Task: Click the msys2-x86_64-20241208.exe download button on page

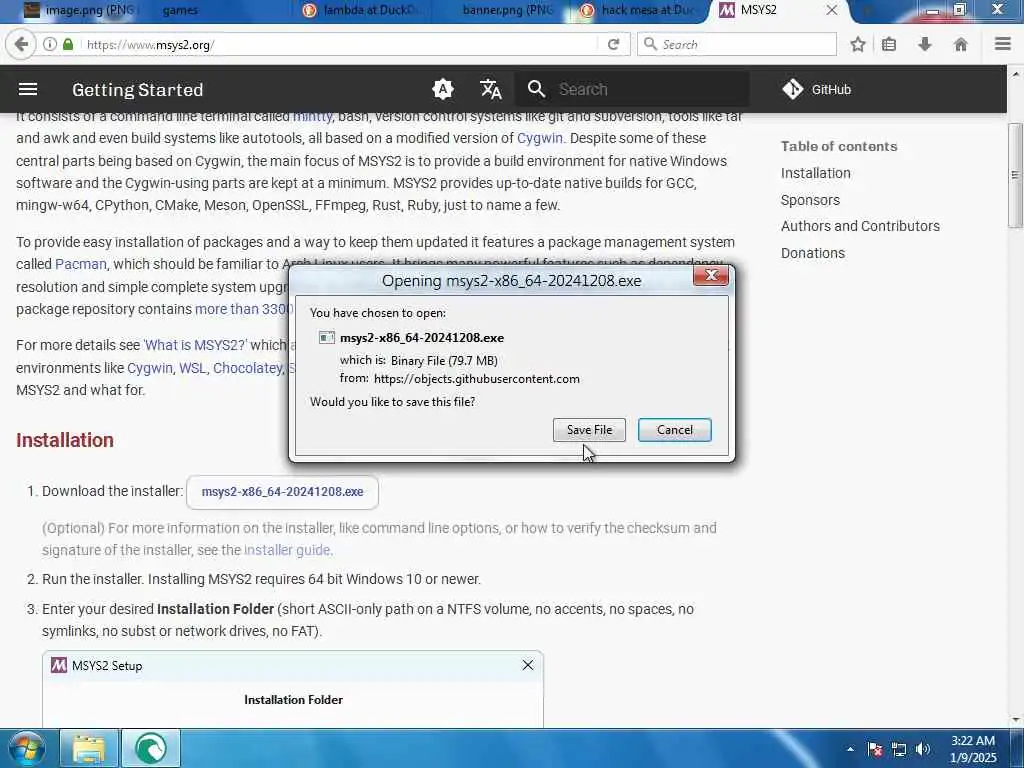Action: point(282,492)
